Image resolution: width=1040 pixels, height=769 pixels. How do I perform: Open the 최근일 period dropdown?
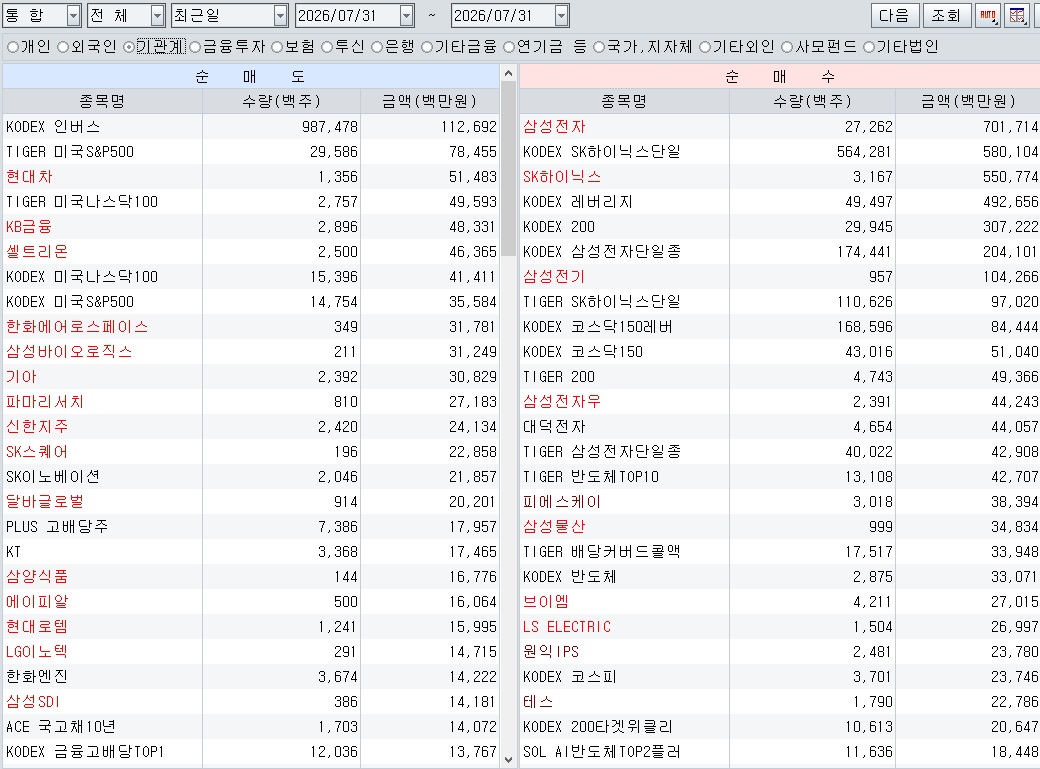coord(281,15)
